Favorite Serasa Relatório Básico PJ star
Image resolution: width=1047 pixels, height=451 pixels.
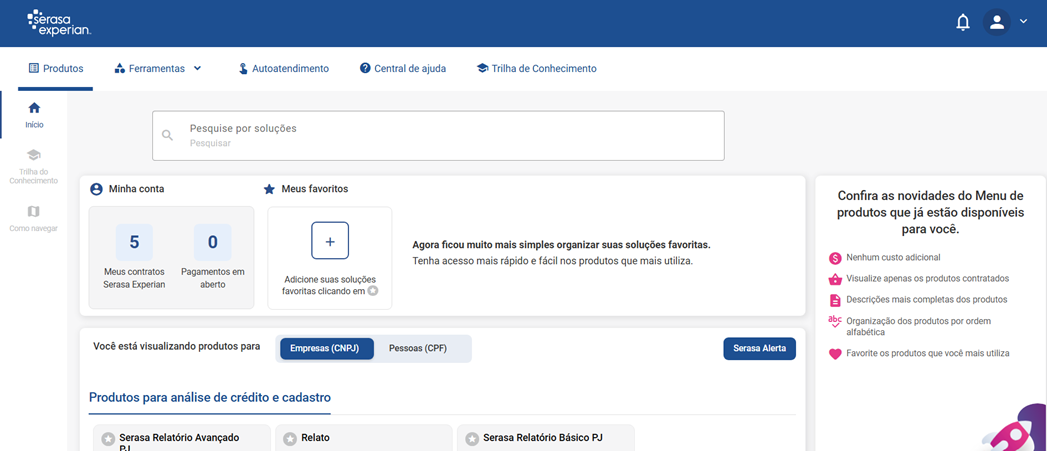click(x=471, y=439)
